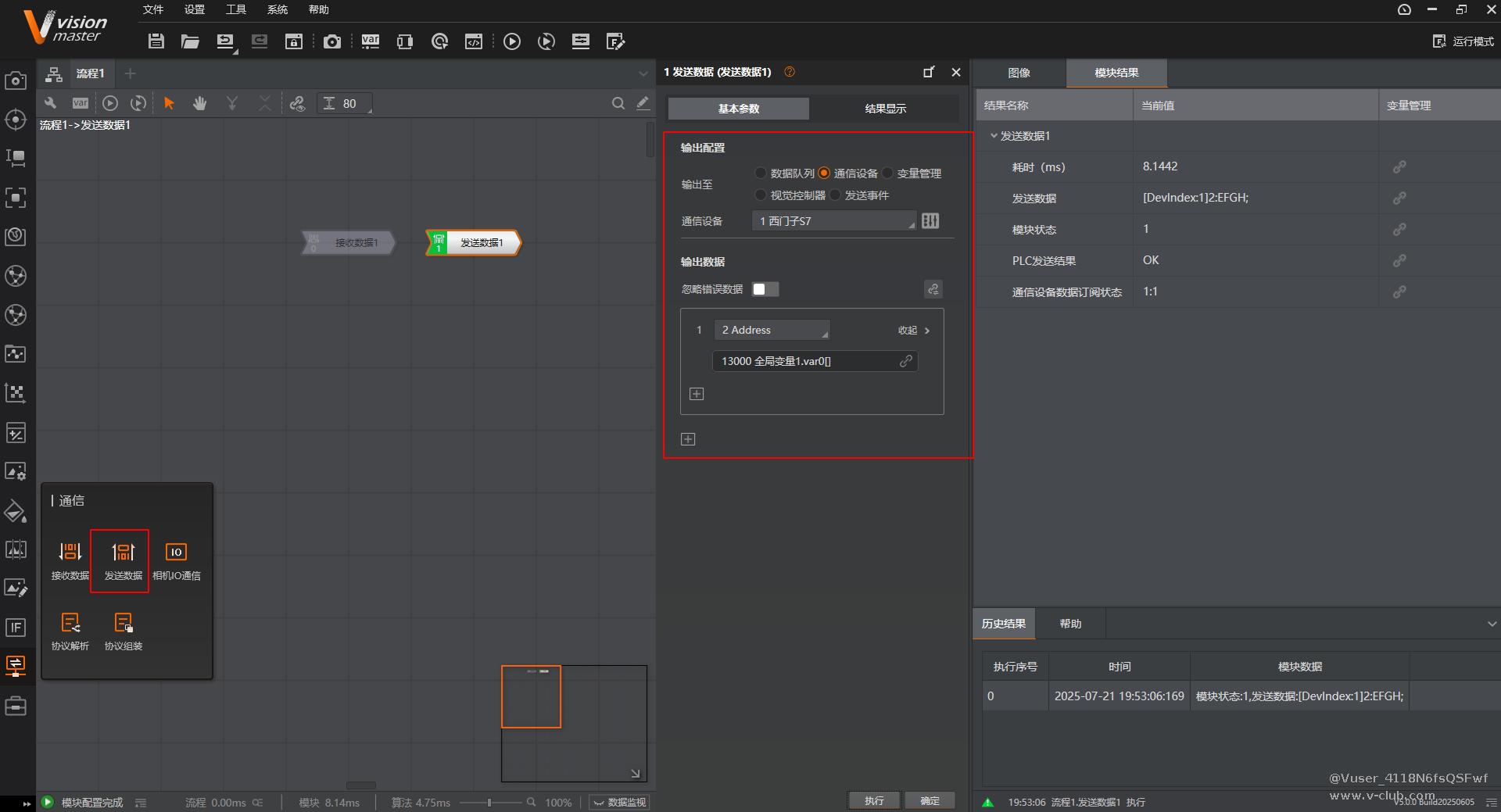Toggle 忽略错误数据 switch
Viewport: 1501px width, 812px height.
pos(765,289)
